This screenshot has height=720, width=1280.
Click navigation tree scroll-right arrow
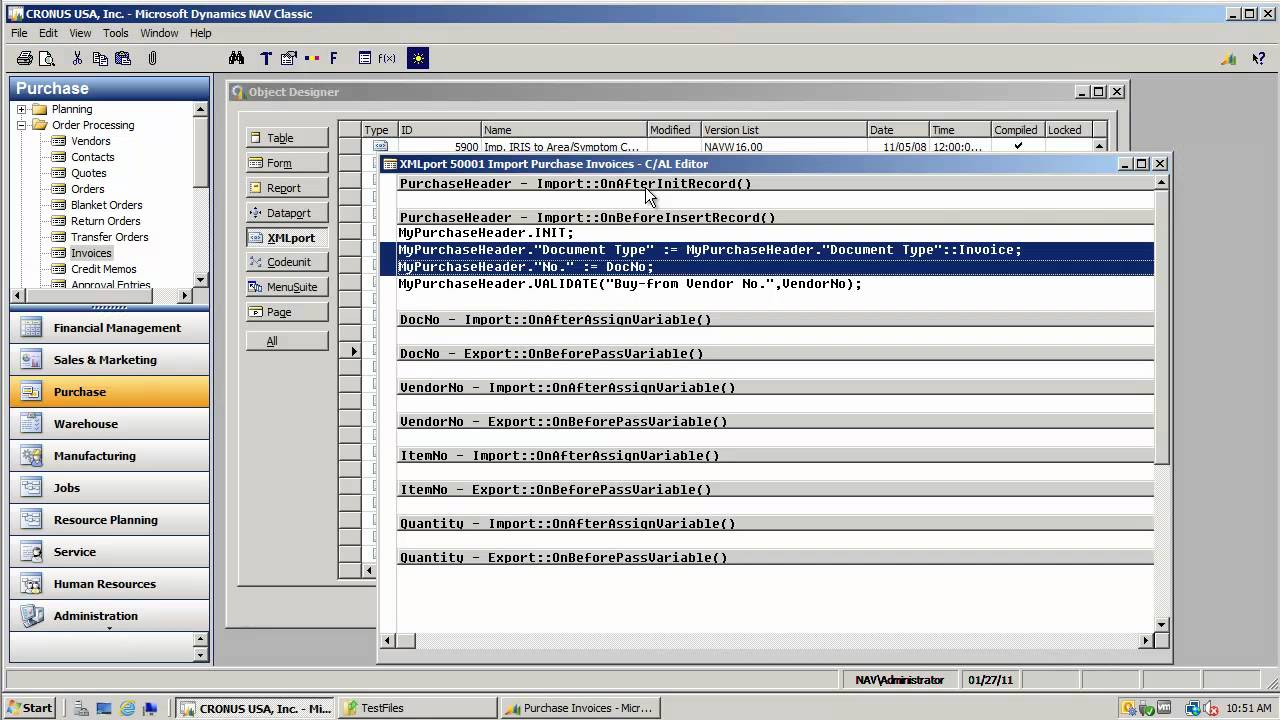click(x=185, y=296)
